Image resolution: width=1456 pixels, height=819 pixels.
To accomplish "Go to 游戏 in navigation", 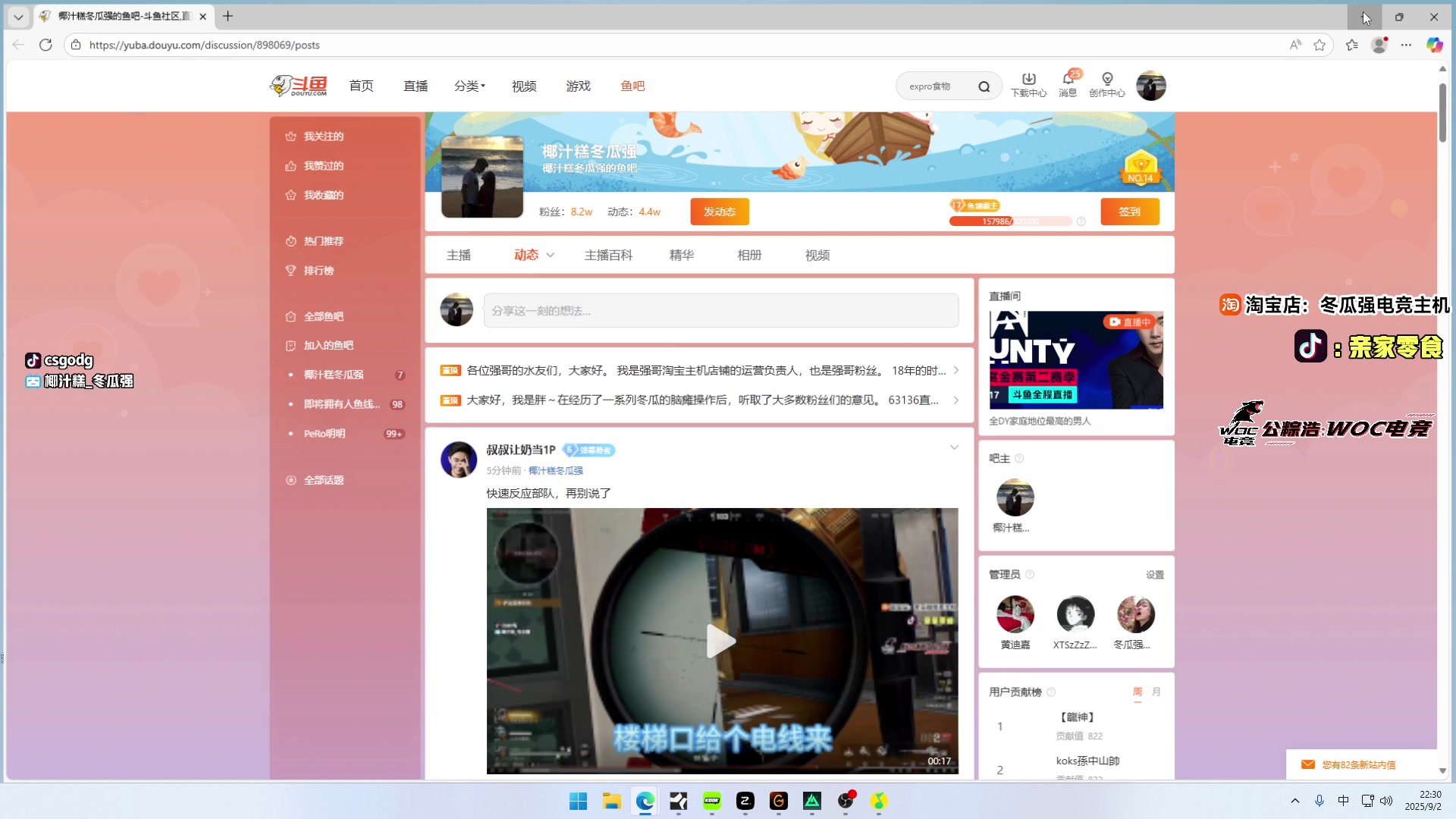I will 578,86.
